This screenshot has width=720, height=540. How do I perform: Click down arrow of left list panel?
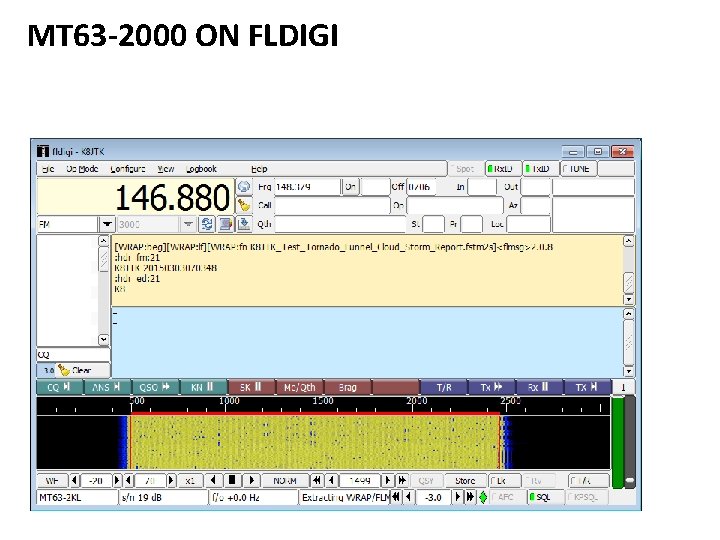pyautogui.click(x=104, y=340)
